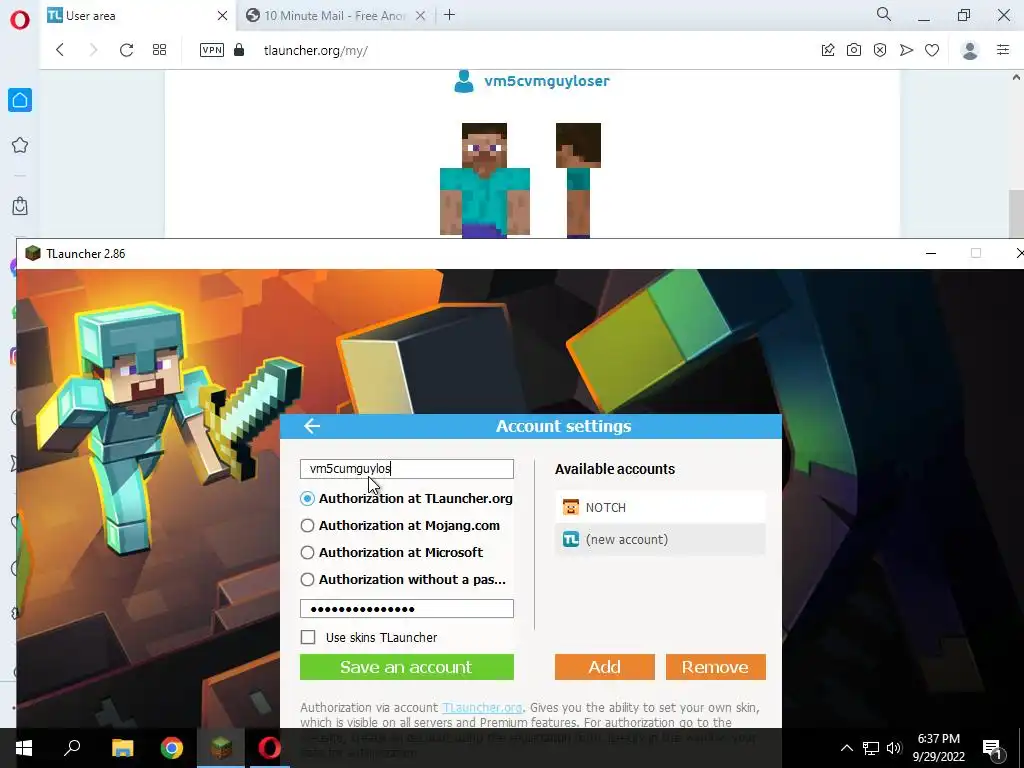Screen dimensions: 1024x768
Task: Click the vm5cvmguyloser profile link
Action: coord(547,81)
